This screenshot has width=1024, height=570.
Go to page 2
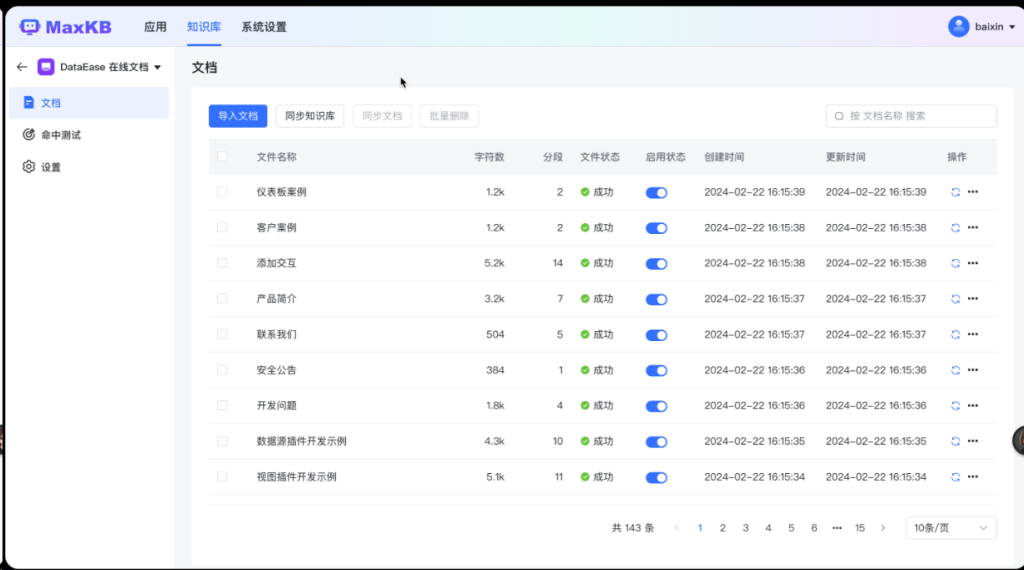(x=722, y=528)
